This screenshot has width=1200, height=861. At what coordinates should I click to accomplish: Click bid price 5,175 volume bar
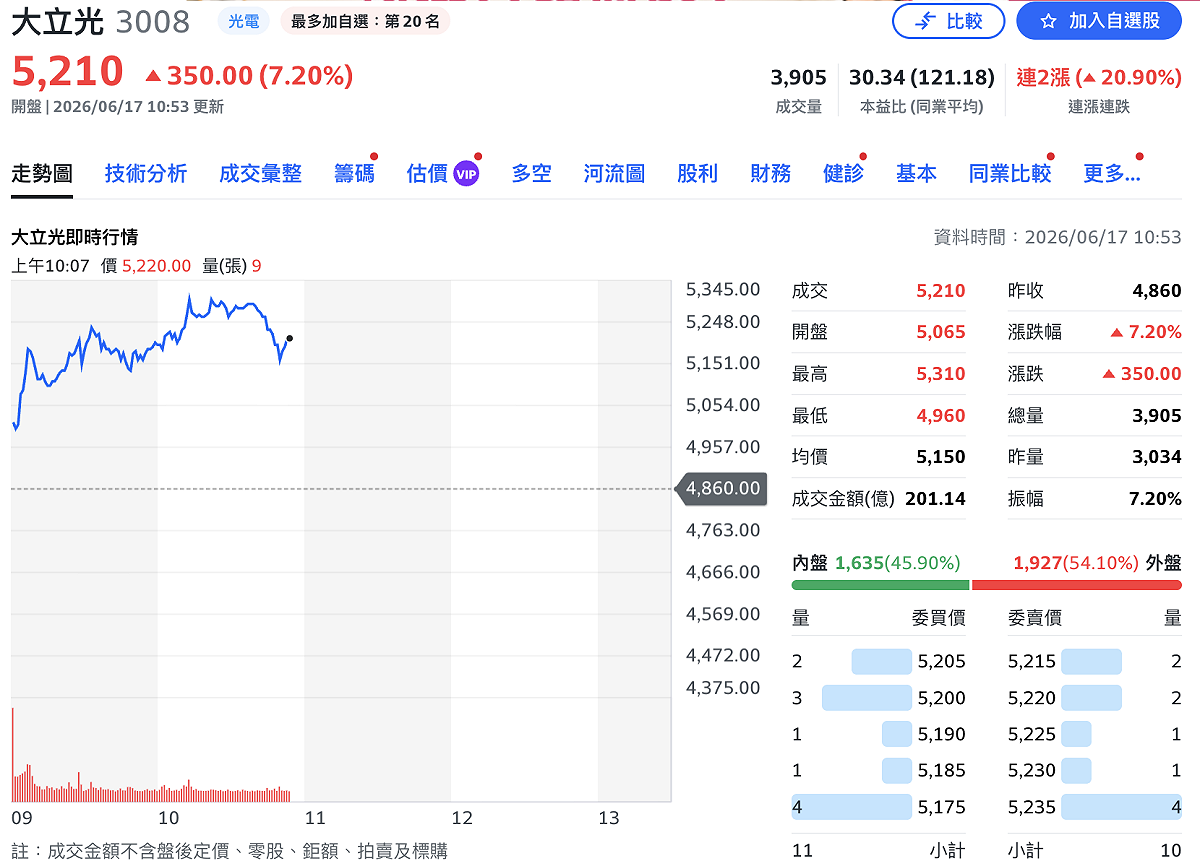pyautogui.click(x=852, y=807)
